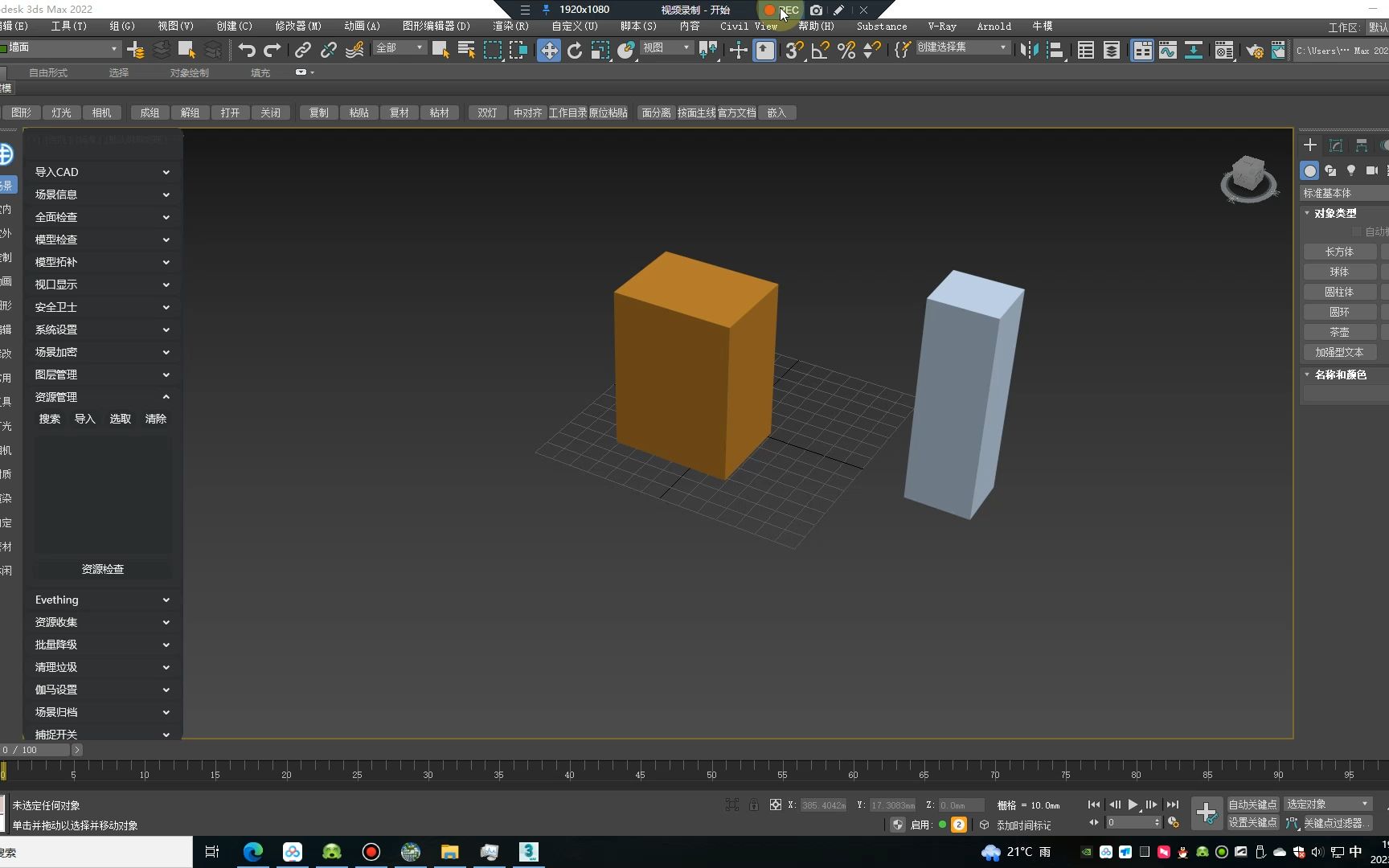Click the Select and Link icon

point(302,51)
